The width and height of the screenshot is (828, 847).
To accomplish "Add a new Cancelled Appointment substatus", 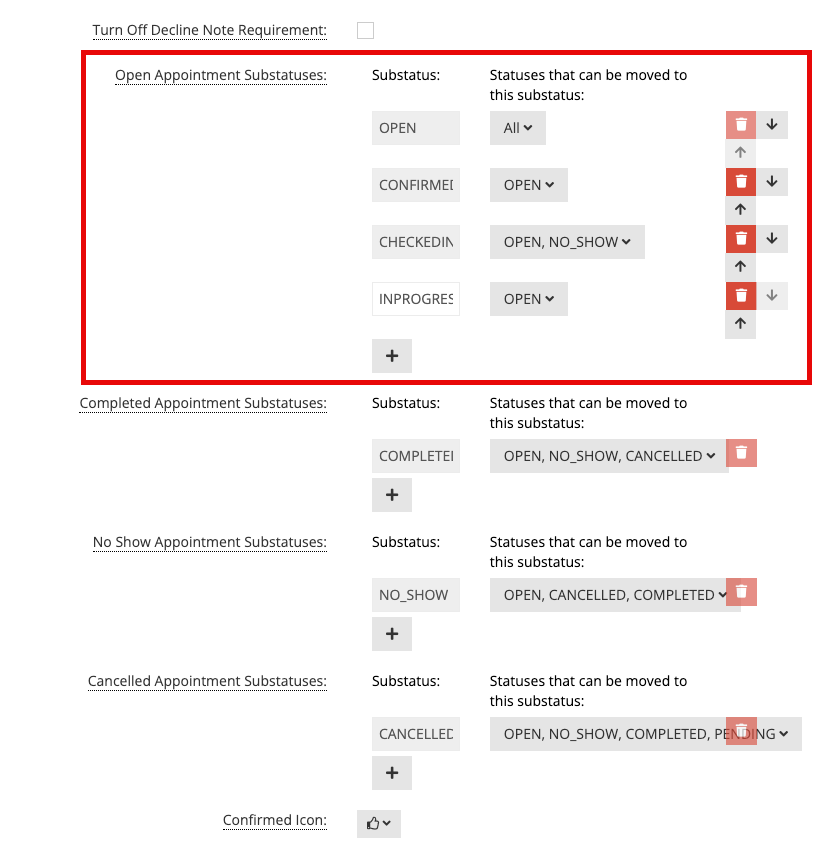I will (392, 773).
